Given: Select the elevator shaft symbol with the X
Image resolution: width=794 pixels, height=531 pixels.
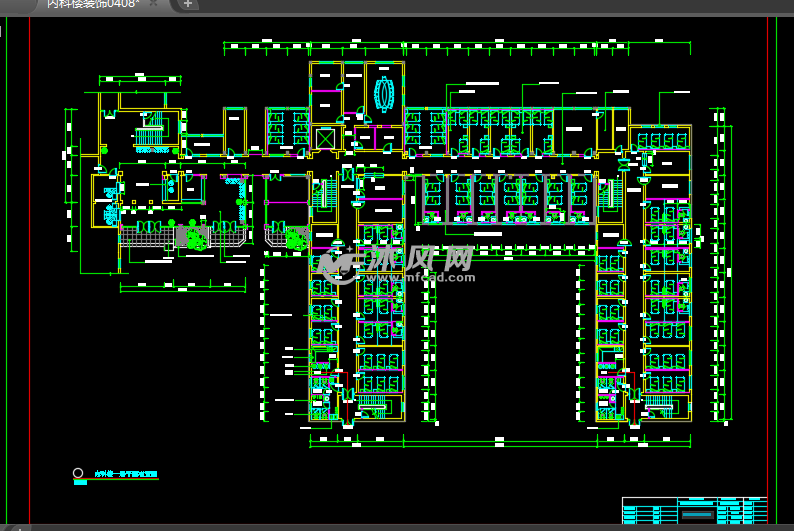Looking at the screenshot, I should click(x=326, y=137).
